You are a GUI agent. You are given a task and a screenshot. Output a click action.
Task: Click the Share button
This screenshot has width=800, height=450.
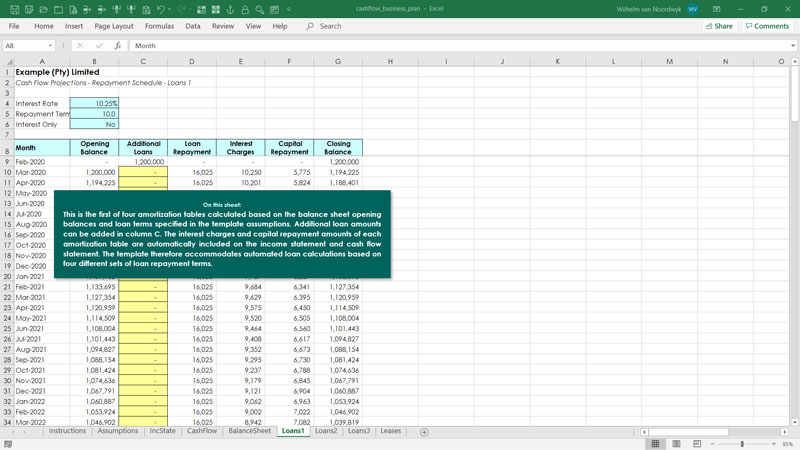[719, 26]
